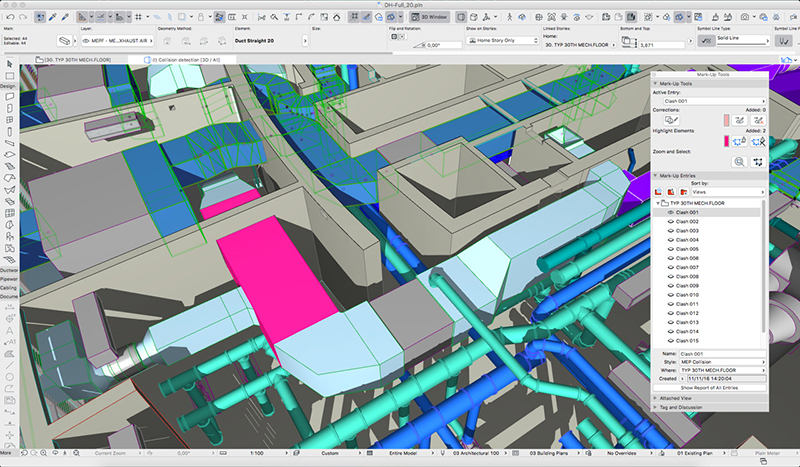Click the Add Highlight Elements icon
The width and height of the screenshot is (800, 467).
[x=739, y=141]
